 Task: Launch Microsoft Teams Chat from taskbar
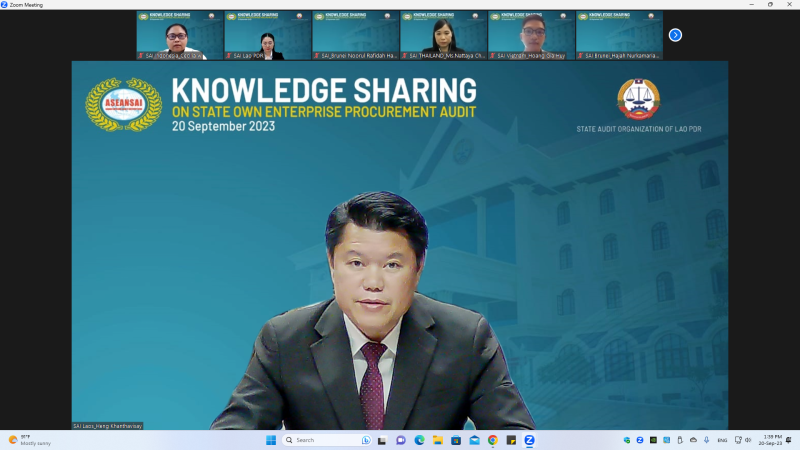click(401, 440)
